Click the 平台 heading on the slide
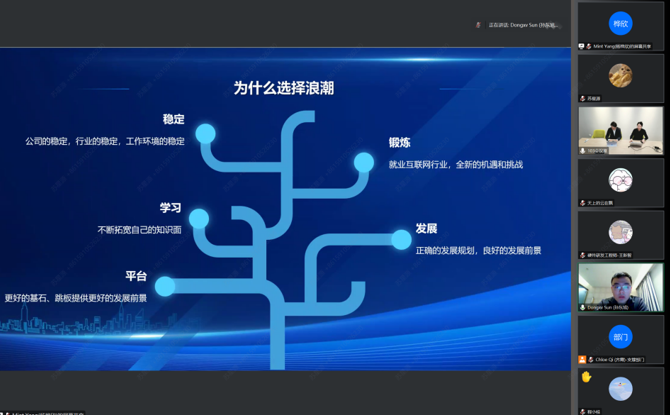This screenshot has height=415, width=670. tap(136, 276)
